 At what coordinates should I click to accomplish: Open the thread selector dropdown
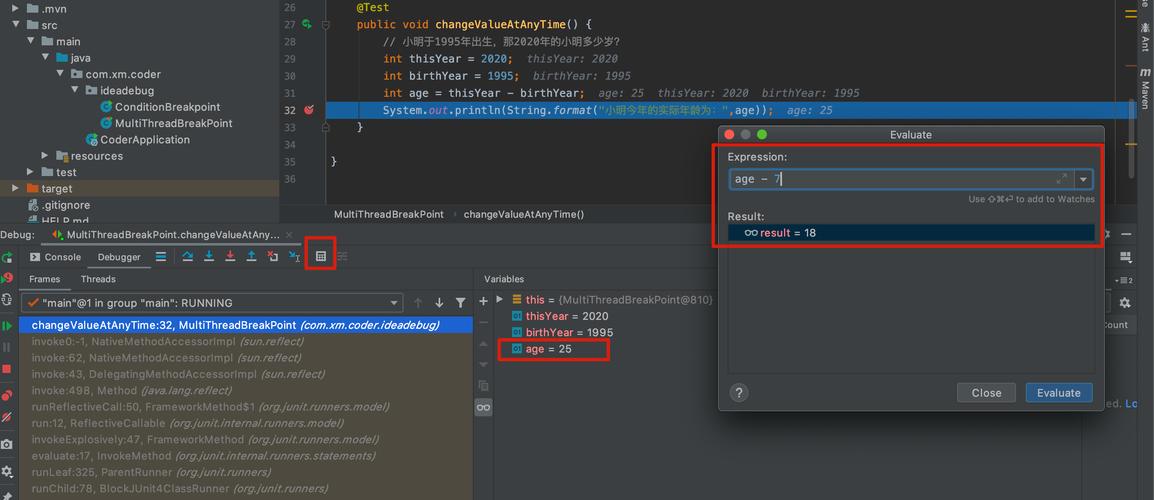pyautogui.click(x=212, y=303)
